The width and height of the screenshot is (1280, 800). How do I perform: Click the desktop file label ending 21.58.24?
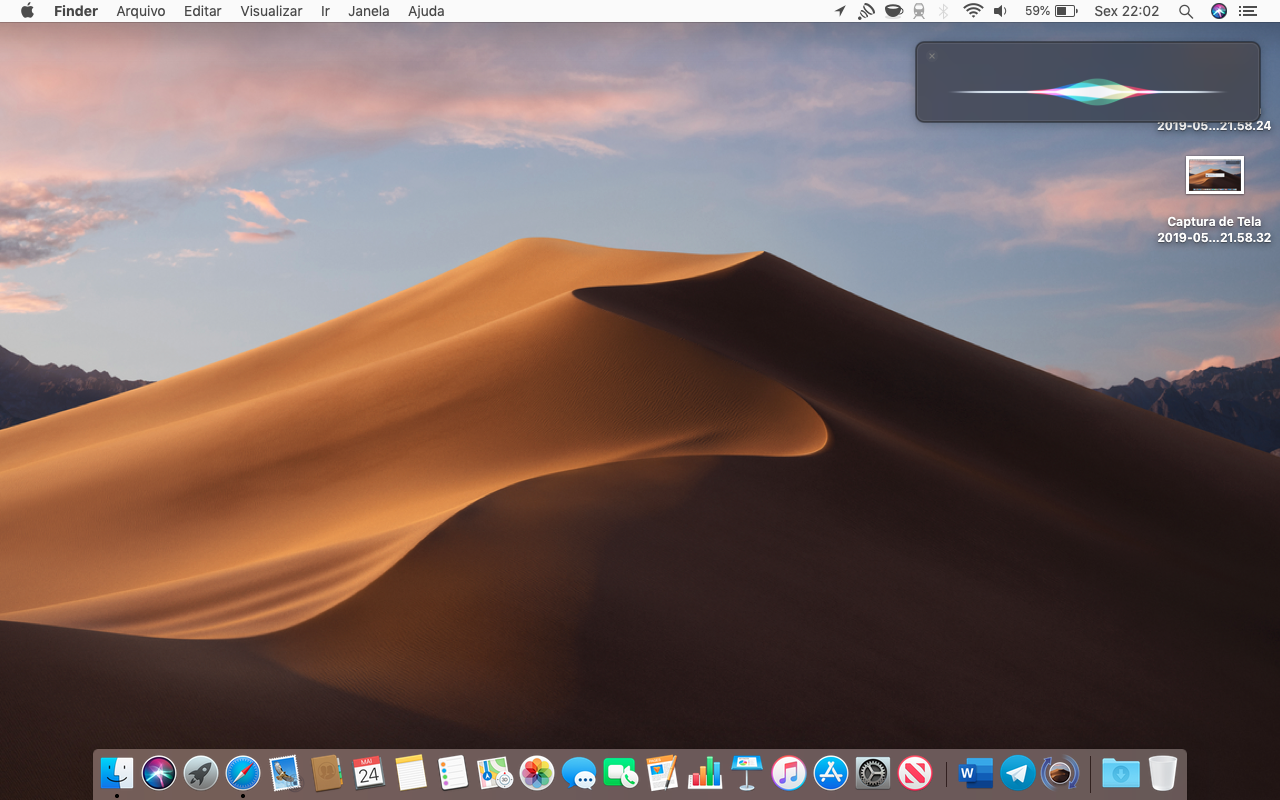[1214, 126]
